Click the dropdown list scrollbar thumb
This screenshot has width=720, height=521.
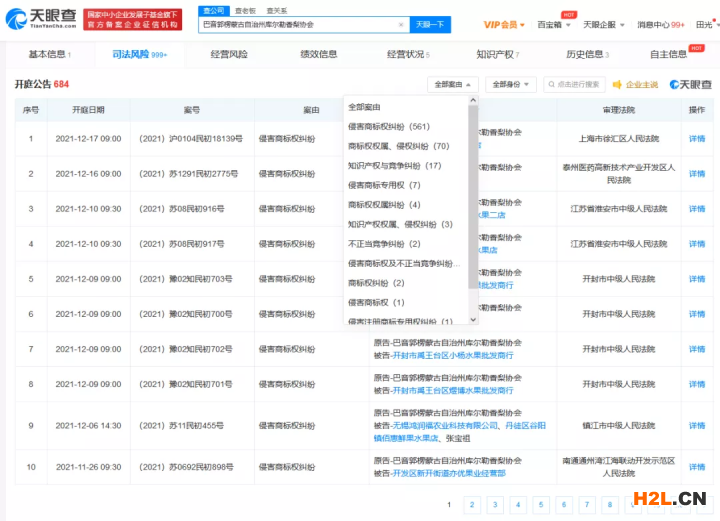point(473,196)
